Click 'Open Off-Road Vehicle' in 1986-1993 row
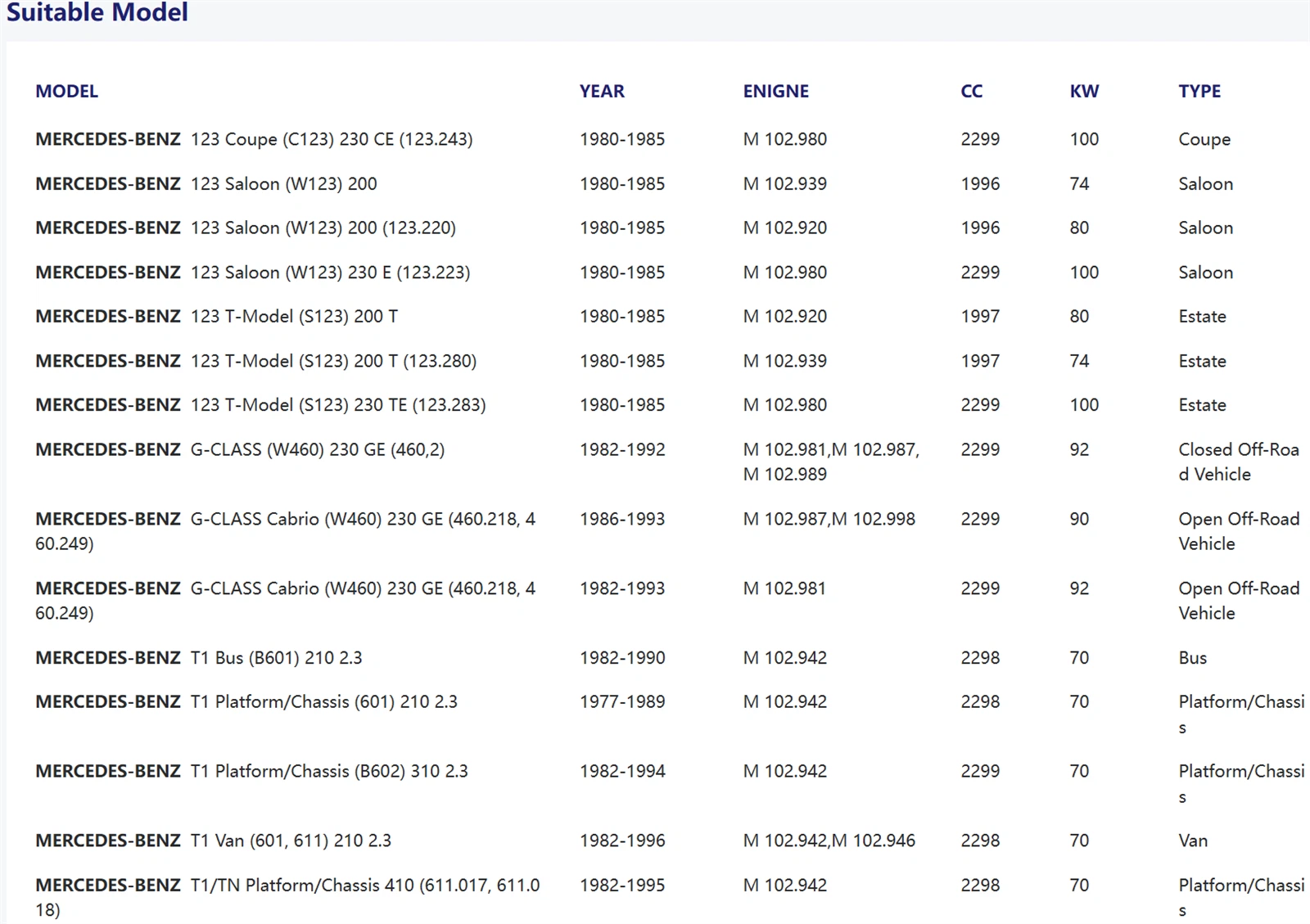1310x924 pixels. pos(1239,531)
